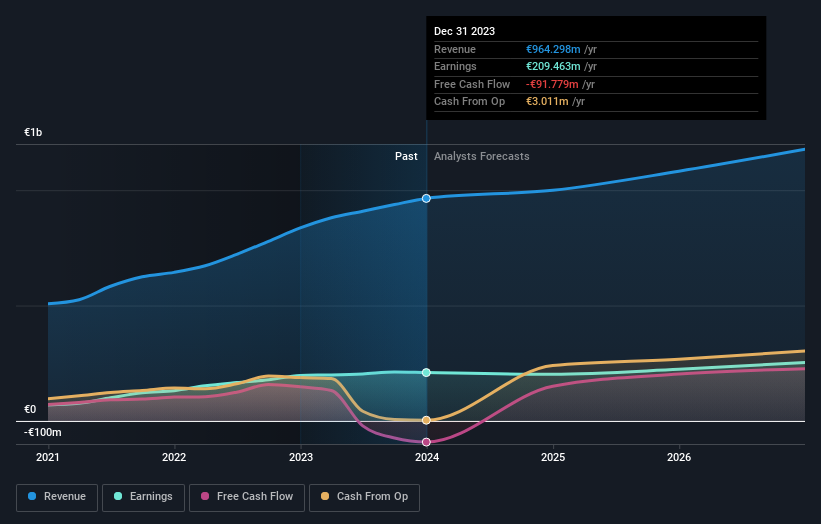Click the 2024 x-axis label

tap(427, 458)
